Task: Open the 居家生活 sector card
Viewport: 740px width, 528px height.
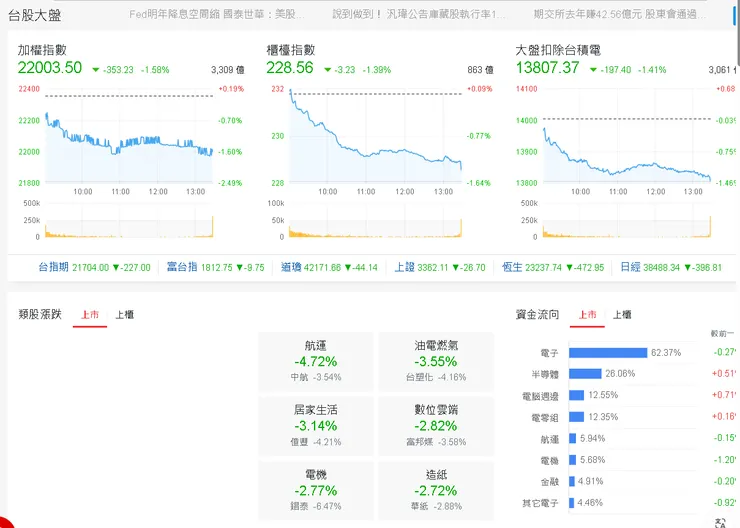Action: coord(316,426)
